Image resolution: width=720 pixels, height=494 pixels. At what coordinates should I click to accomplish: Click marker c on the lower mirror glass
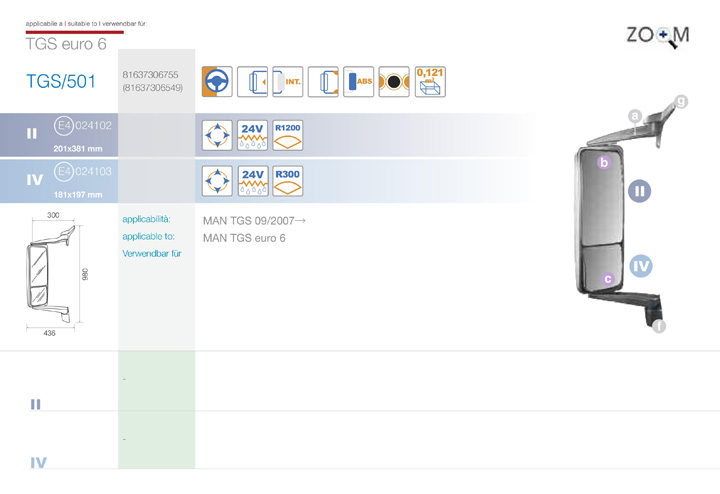click(x=607, y=280)
